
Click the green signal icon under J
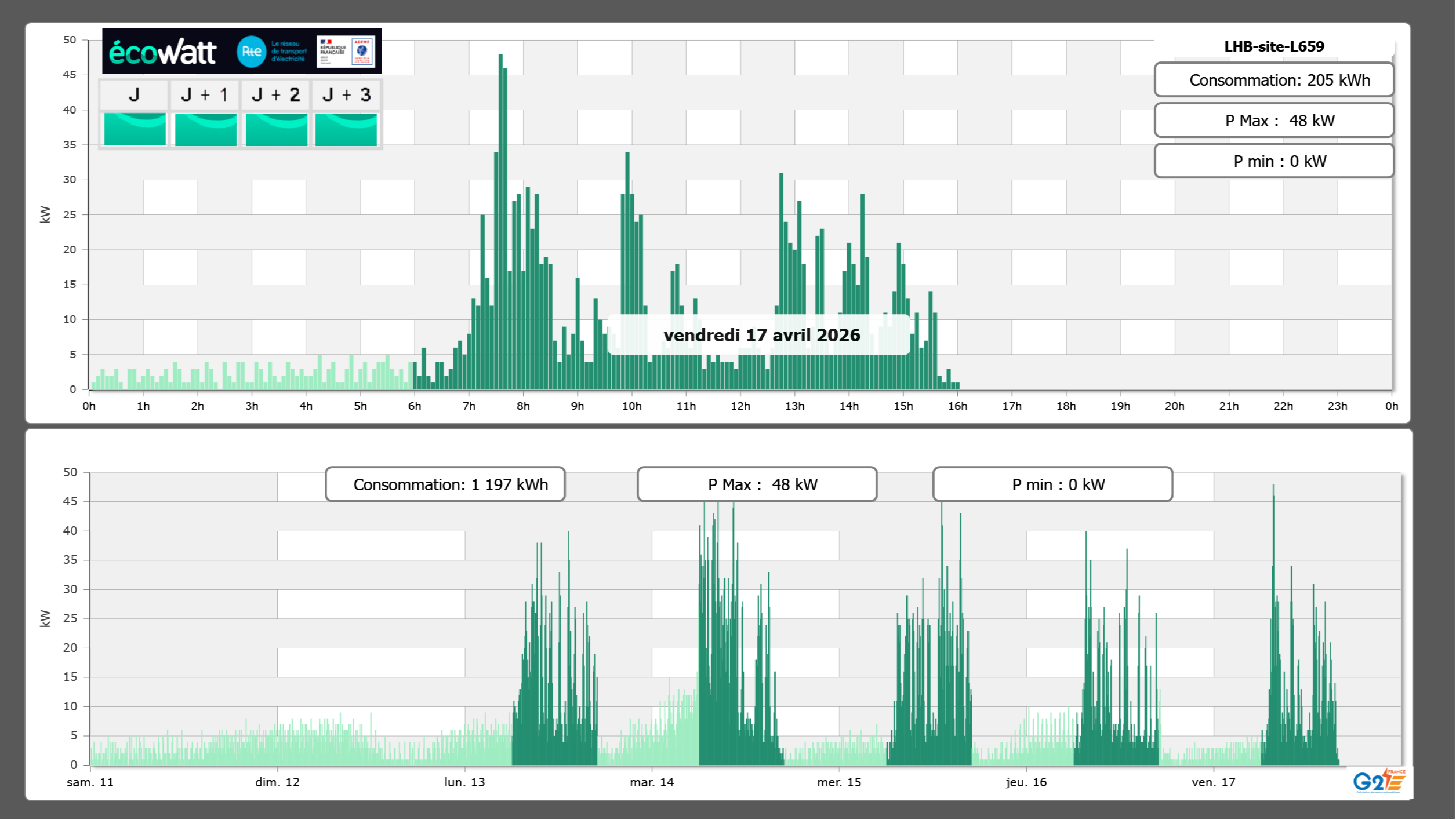[135, 129]
